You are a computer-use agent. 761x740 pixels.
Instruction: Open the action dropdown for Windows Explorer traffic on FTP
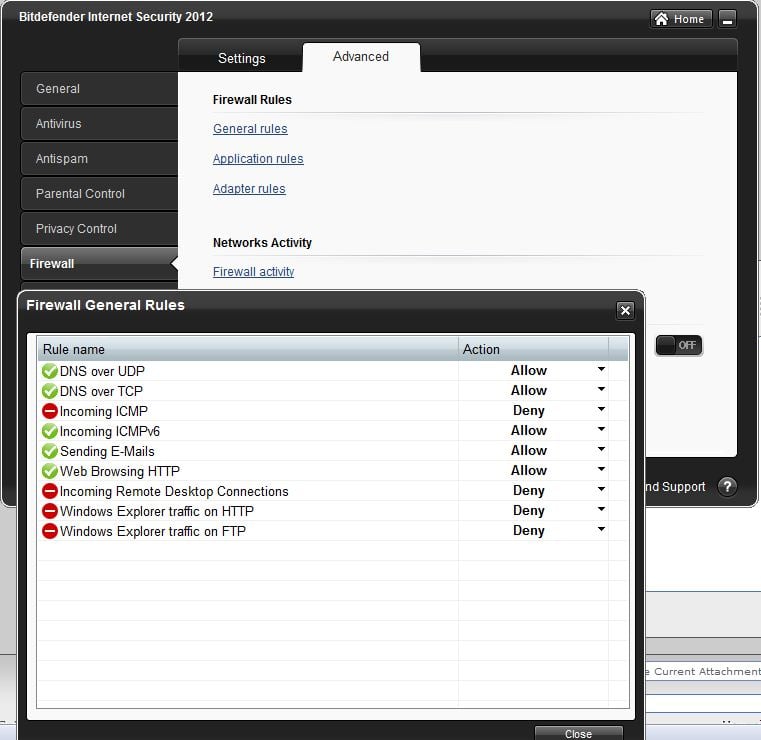point(601,529)
